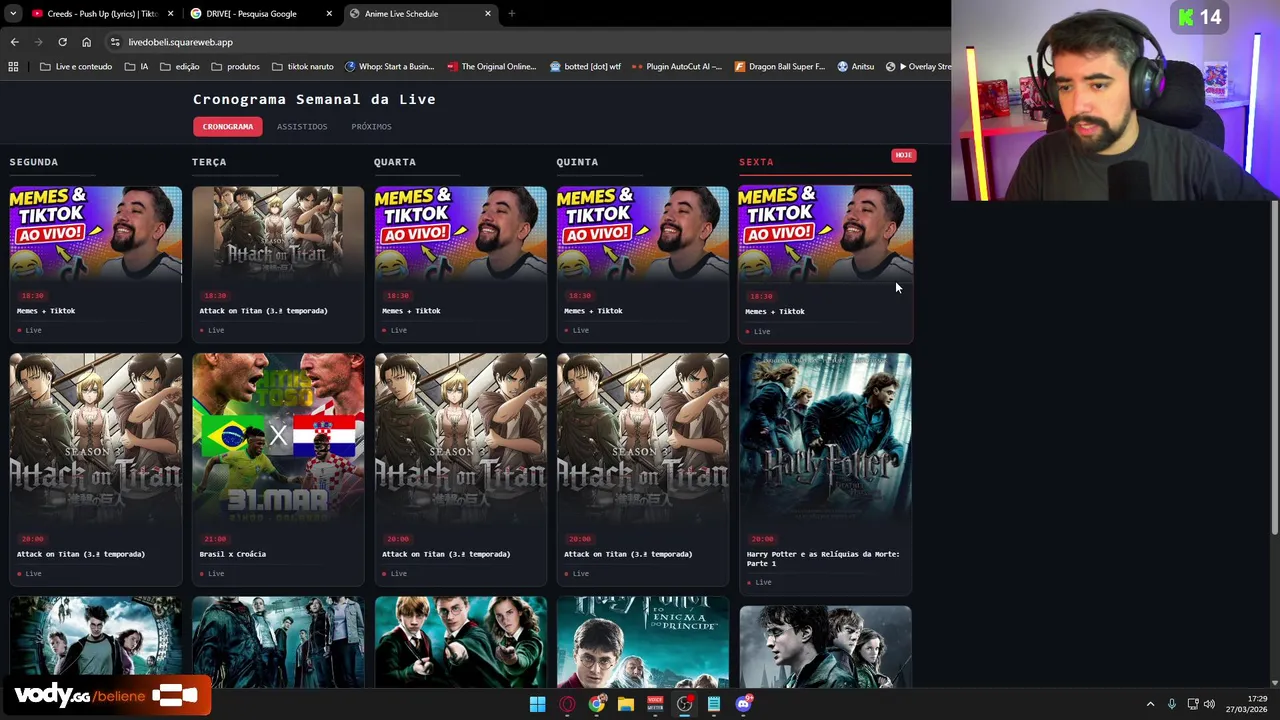This screenshot has height=720, width=1280.
Task: Open Harry Potter e as Relíquias da Morte card
Action: [825, 473]
